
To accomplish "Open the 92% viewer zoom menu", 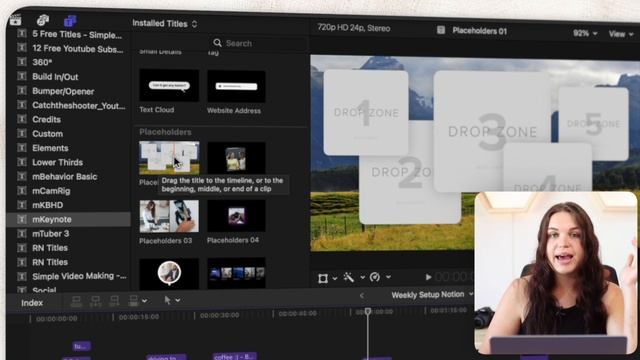I will point(585,33).
